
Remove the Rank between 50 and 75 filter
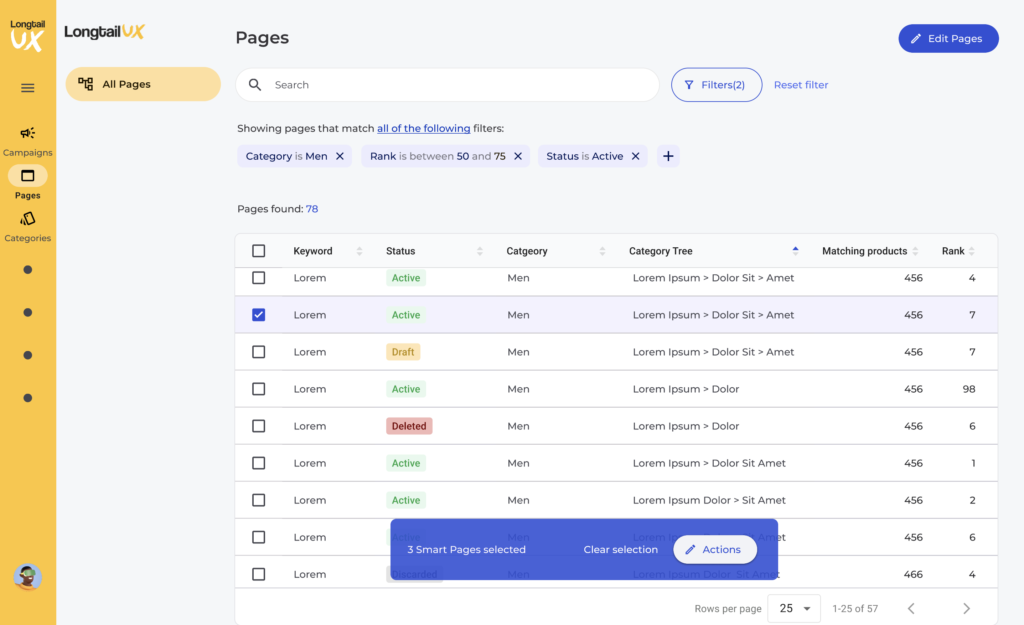point(518,156)
